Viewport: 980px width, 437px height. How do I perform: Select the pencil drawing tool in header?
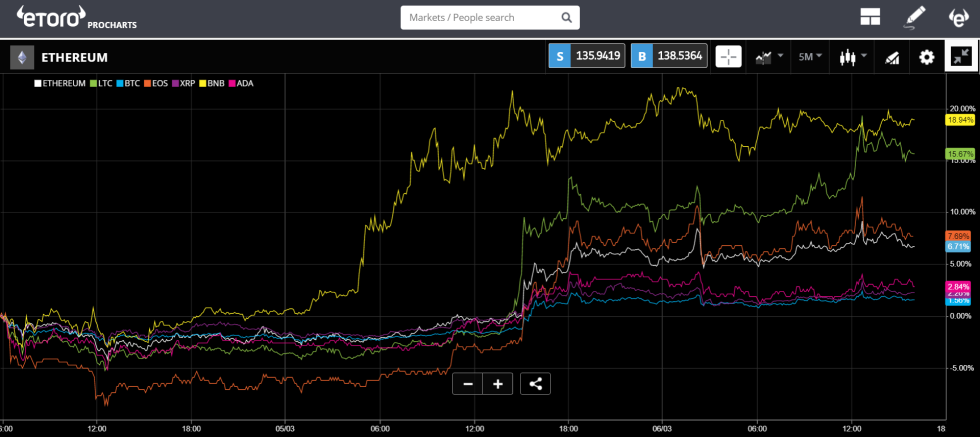915,17
